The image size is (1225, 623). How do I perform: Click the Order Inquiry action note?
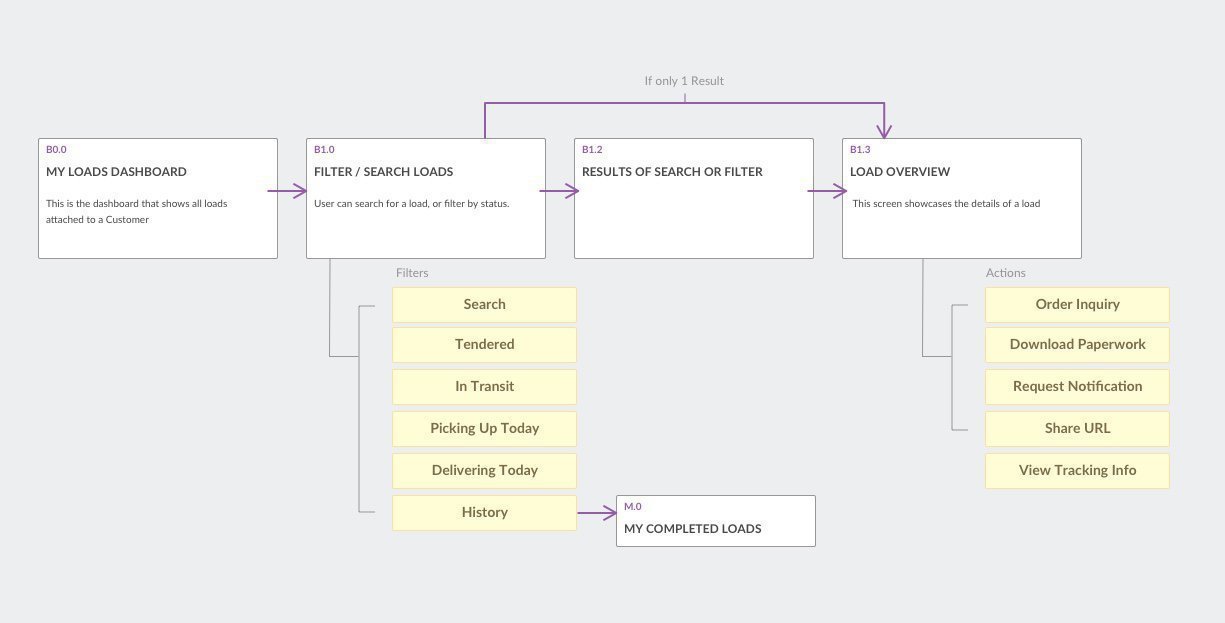coord(1077,305)
